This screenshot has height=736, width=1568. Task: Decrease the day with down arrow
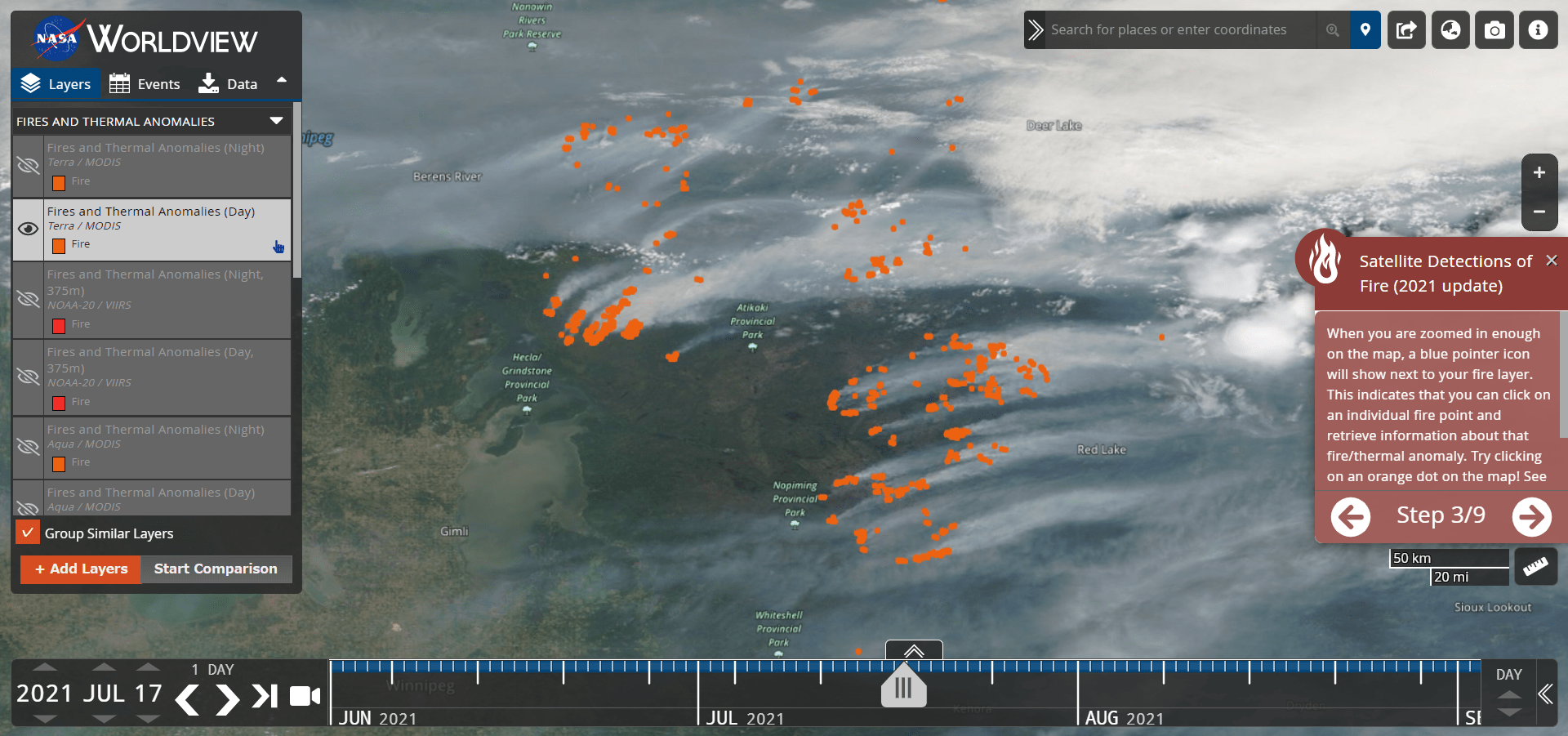click(148, 719)
